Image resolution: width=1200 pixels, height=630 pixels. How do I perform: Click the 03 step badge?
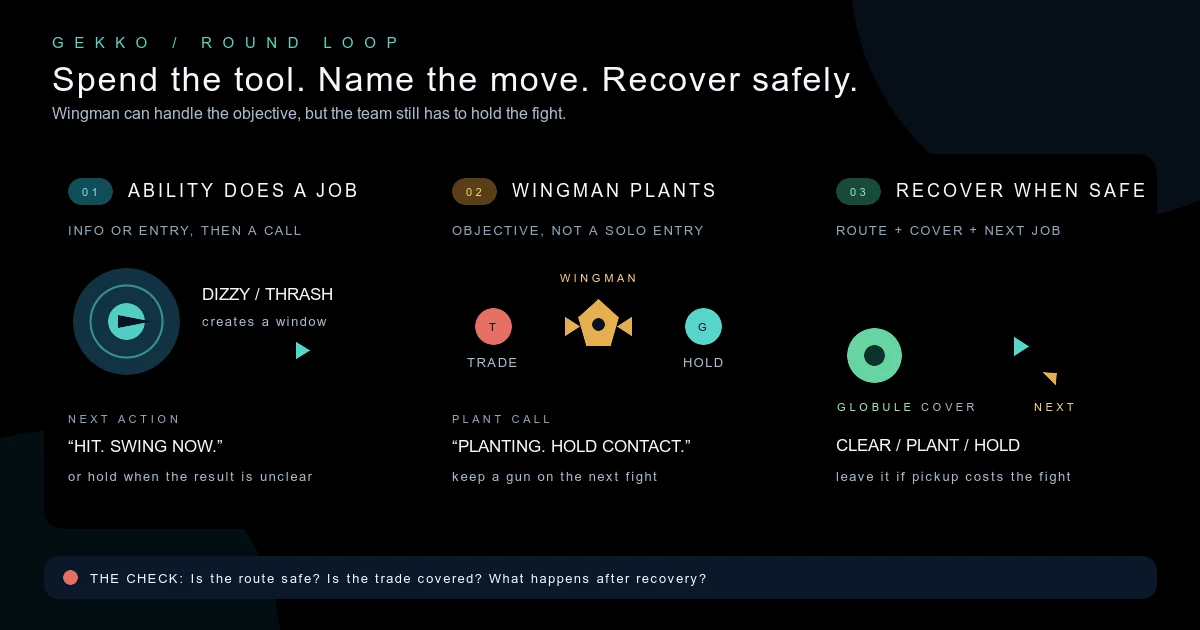(x=858, y=191)
